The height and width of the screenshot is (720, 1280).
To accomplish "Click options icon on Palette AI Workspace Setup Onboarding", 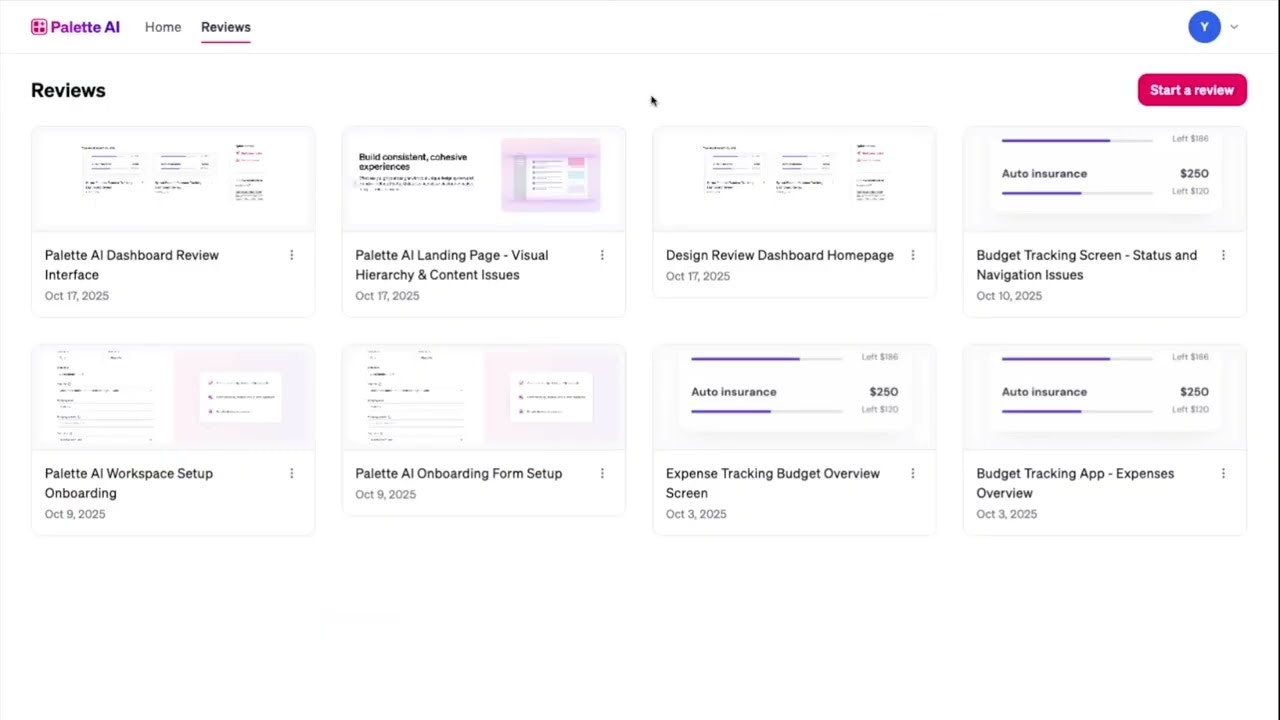I will tap(291, 473).
